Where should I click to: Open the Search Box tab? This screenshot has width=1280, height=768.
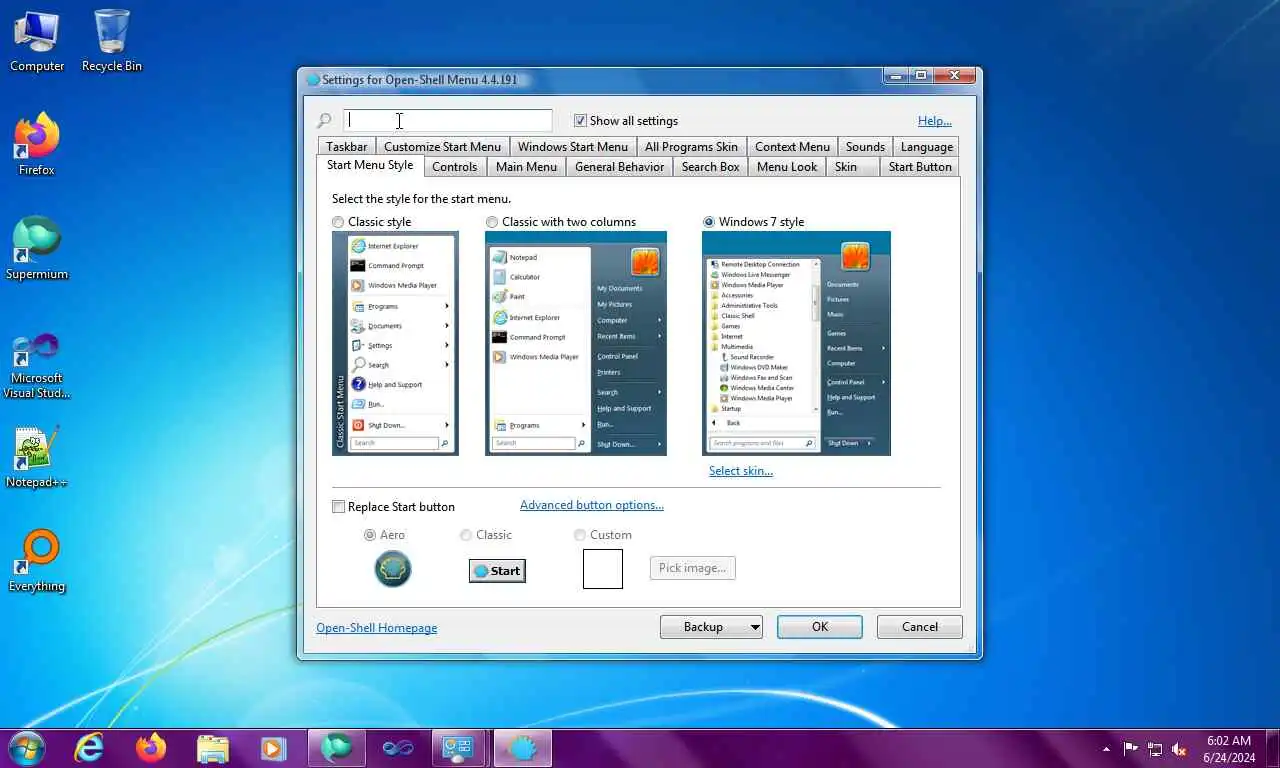point(710,167)
